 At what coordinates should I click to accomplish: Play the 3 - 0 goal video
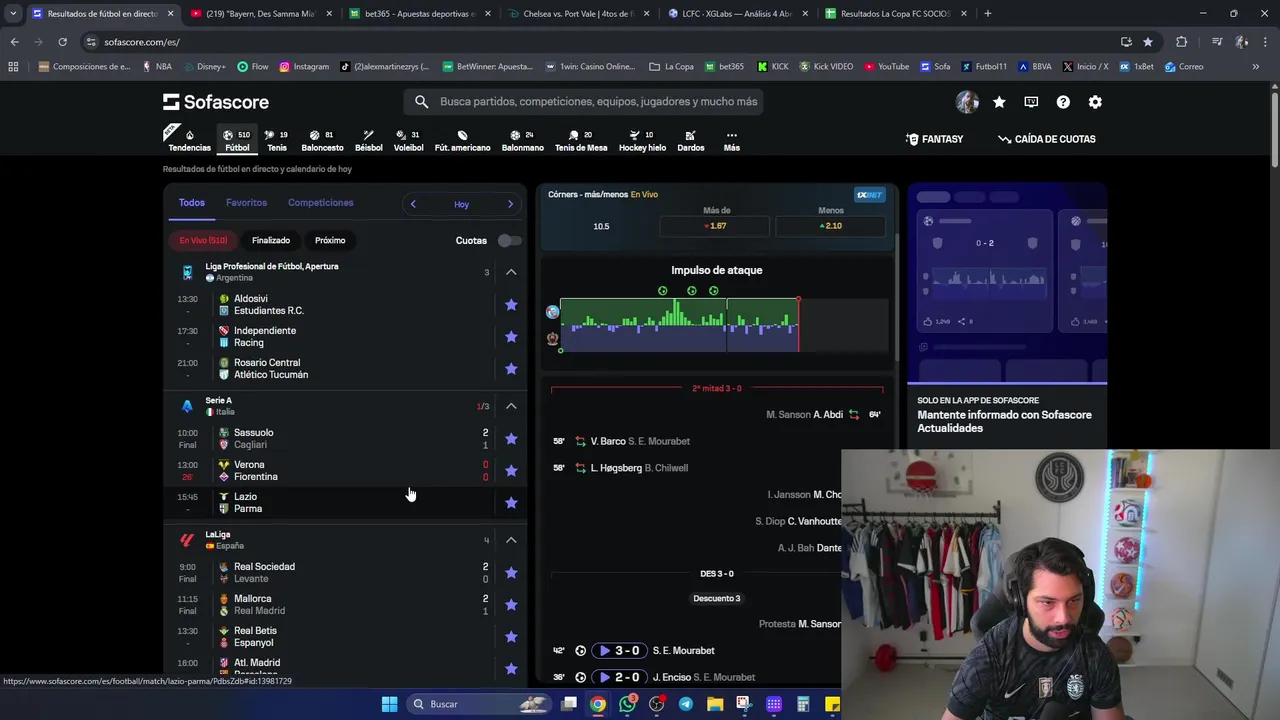click(619, 651)
